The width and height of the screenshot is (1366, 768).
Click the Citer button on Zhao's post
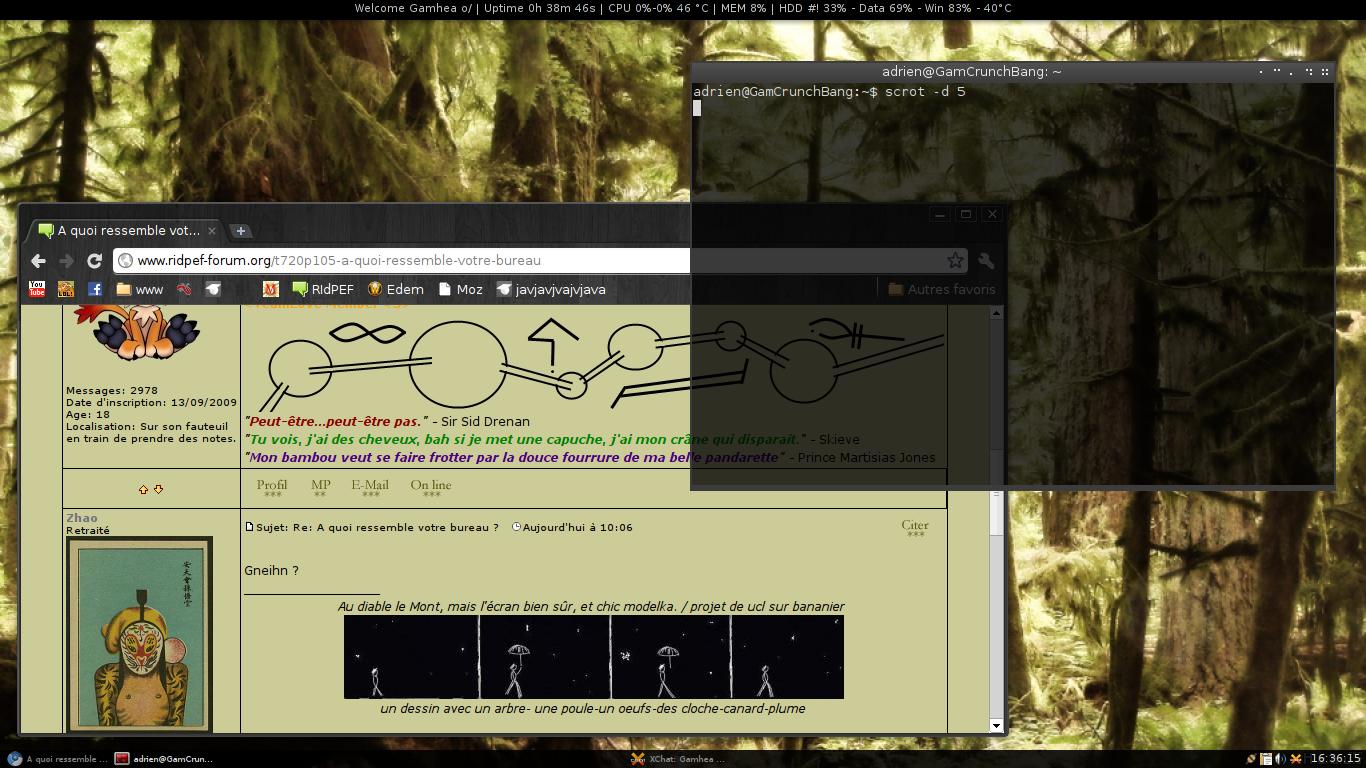(914, 527)
